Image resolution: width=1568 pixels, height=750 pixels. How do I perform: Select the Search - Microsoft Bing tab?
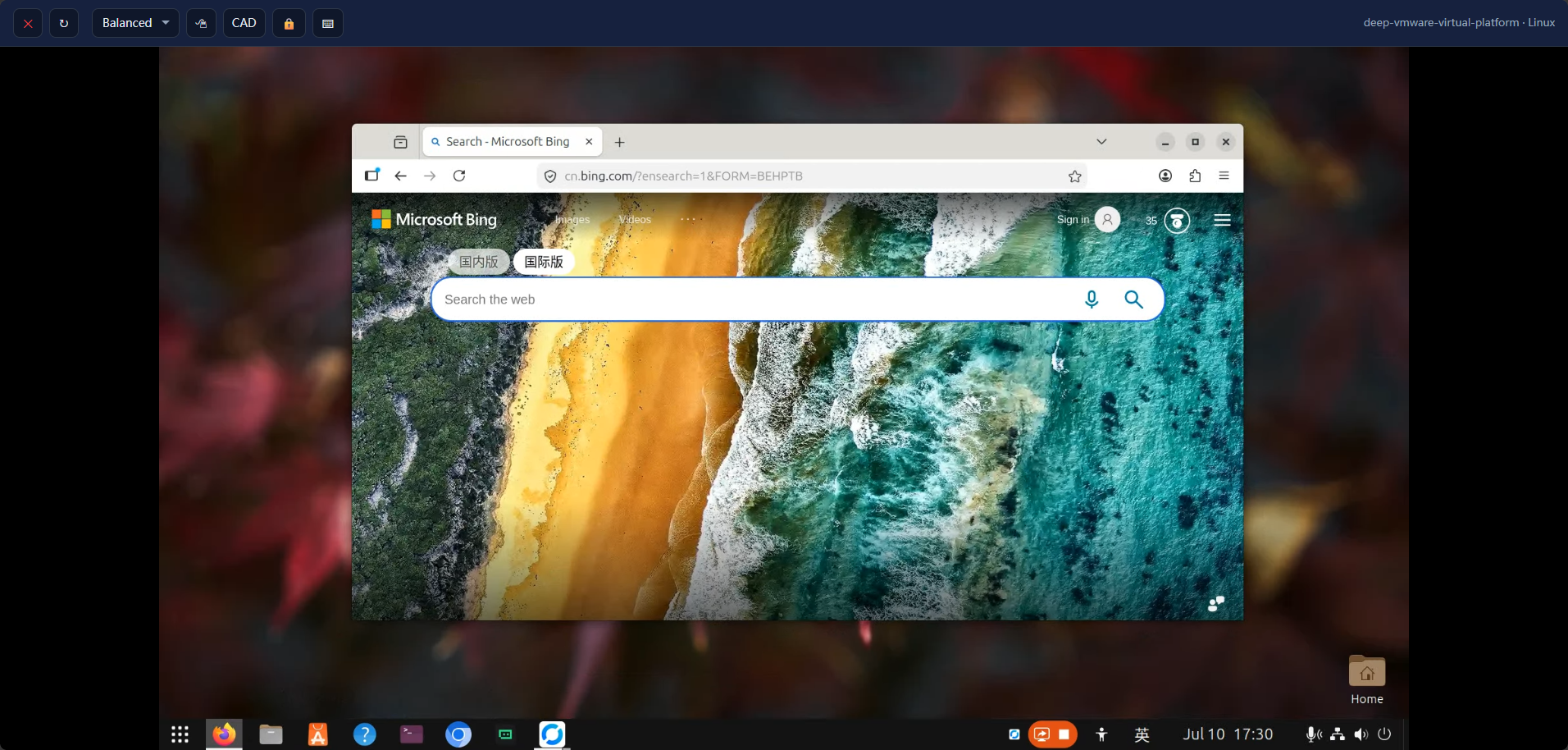coord(512,142)
